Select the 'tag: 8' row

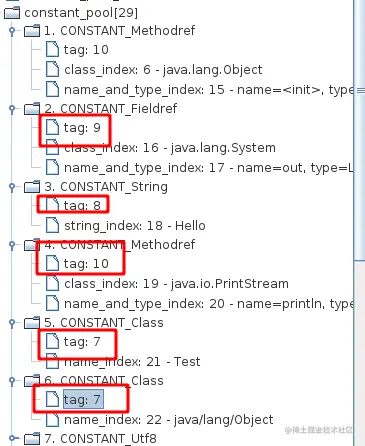(x=82, y=206)
